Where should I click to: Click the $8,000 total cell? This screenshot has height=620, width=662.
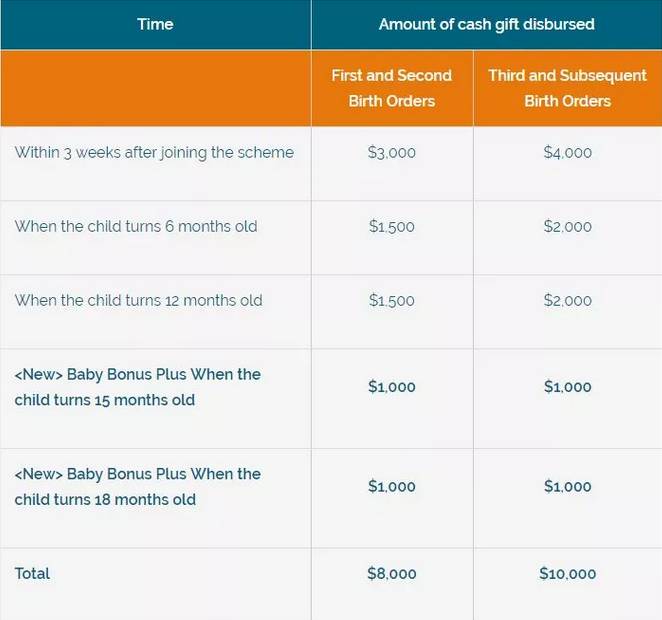[x=392, y=574]
